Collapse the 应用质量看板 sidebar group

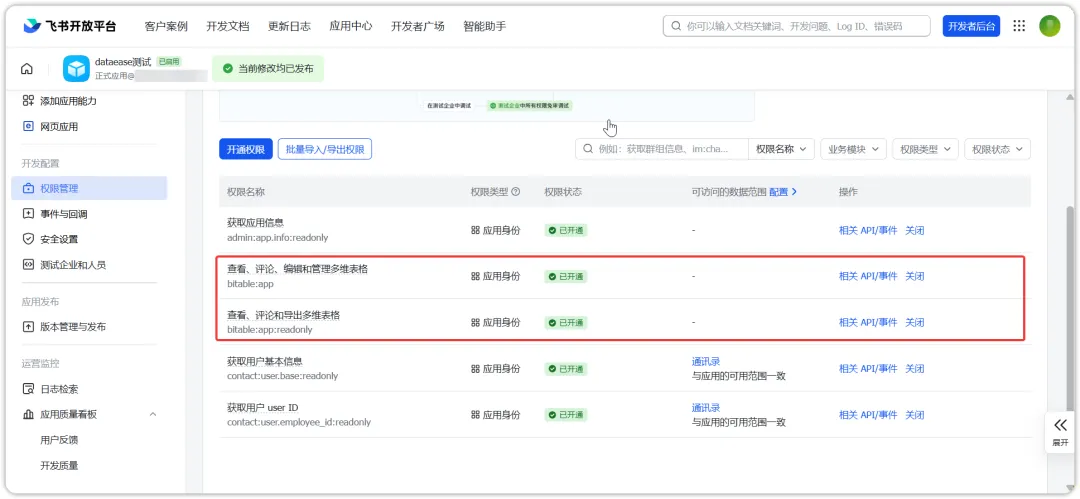[x=153, y=414]
